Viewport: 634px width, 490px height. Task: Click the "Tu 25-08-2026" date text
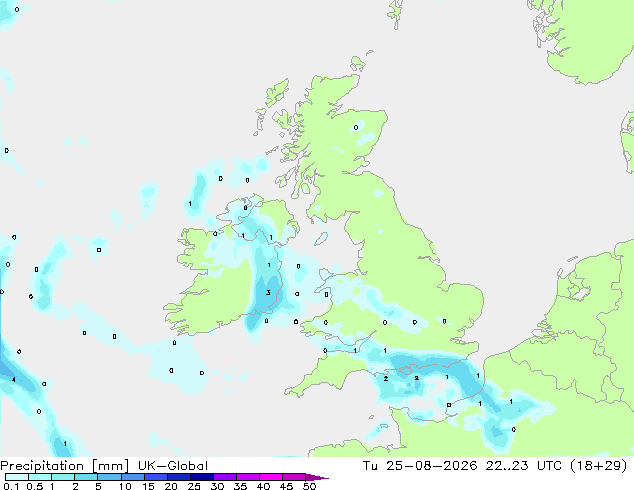pyautogui.click(x=420, y=466)
